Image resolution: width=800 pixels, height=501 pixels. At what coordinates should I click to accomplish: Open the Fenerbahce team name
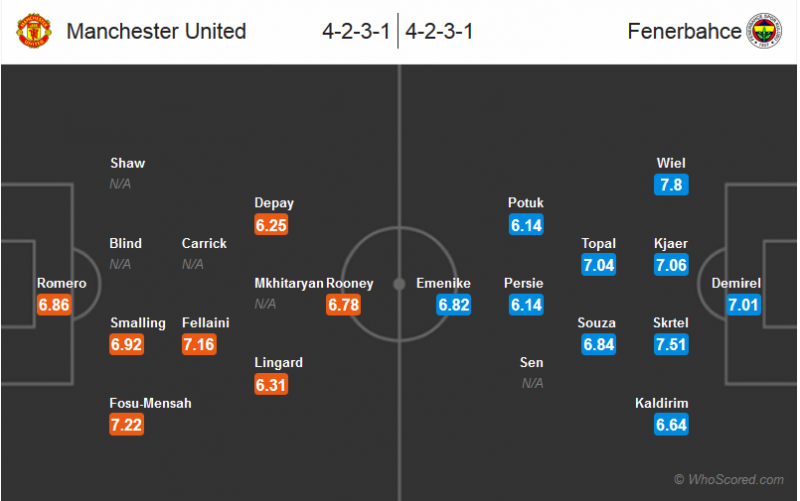[x=684, y=31]
